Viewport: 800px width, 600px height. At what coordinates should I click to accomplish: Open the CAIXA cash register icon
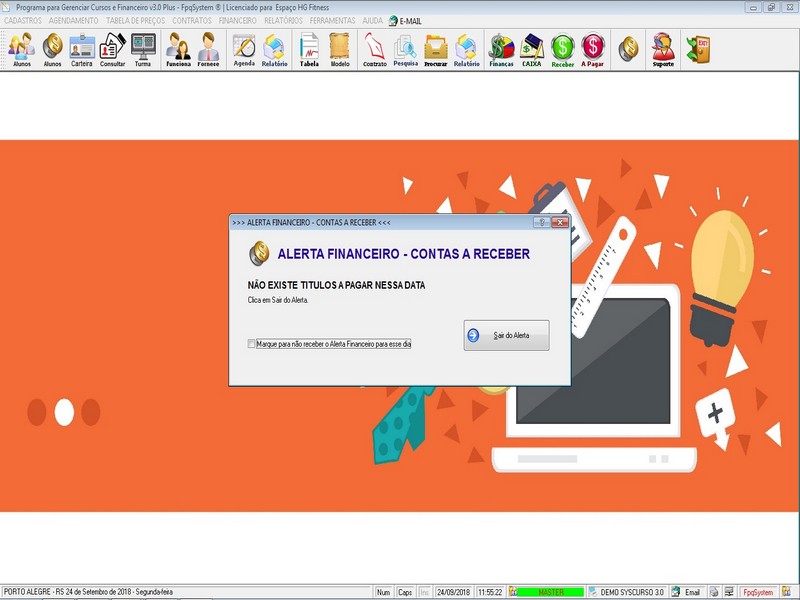click(532, 49)
